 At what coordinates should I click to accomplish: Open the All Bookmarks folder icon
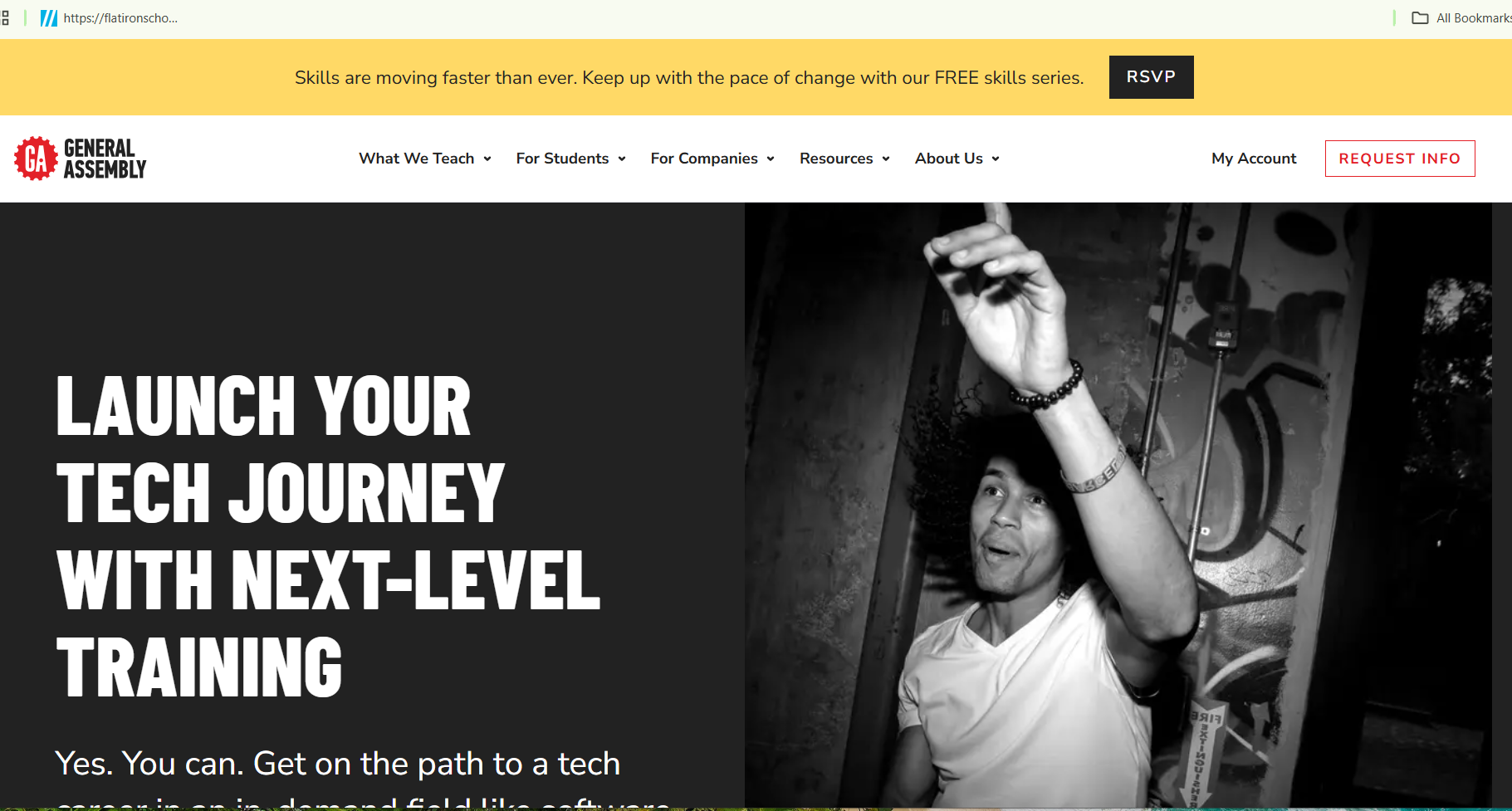click(1420, 18)
